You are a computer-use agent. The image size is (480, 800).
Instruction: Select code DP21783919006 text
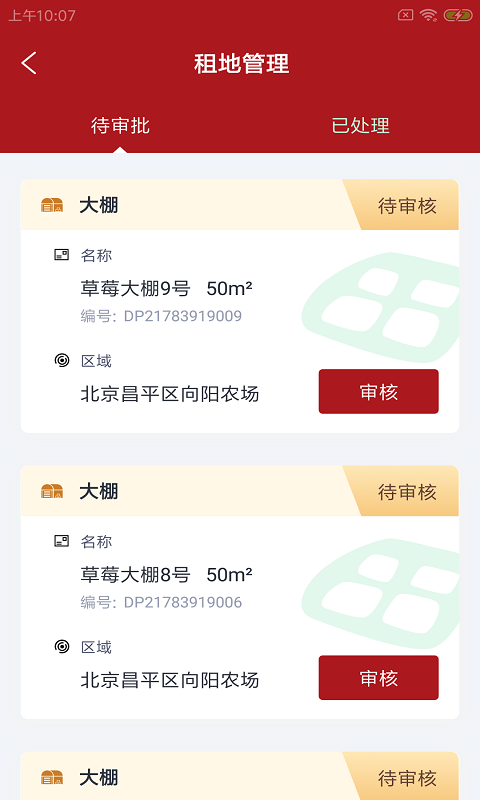point(183,602)
